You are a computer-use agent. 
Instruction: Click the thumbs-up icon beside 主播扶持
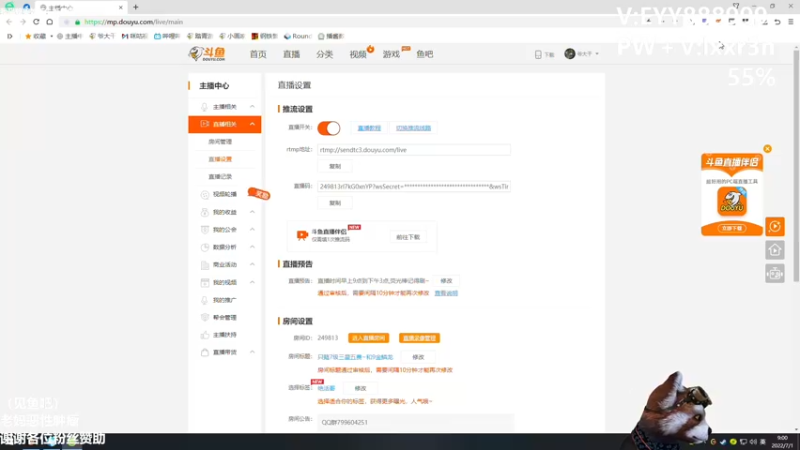tap(205, 335)
